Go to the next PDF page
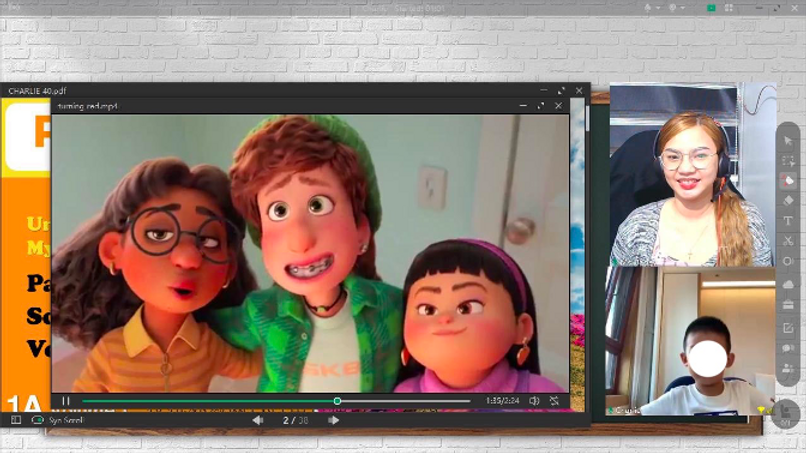 pyautogui.click(x=334, y=421)
